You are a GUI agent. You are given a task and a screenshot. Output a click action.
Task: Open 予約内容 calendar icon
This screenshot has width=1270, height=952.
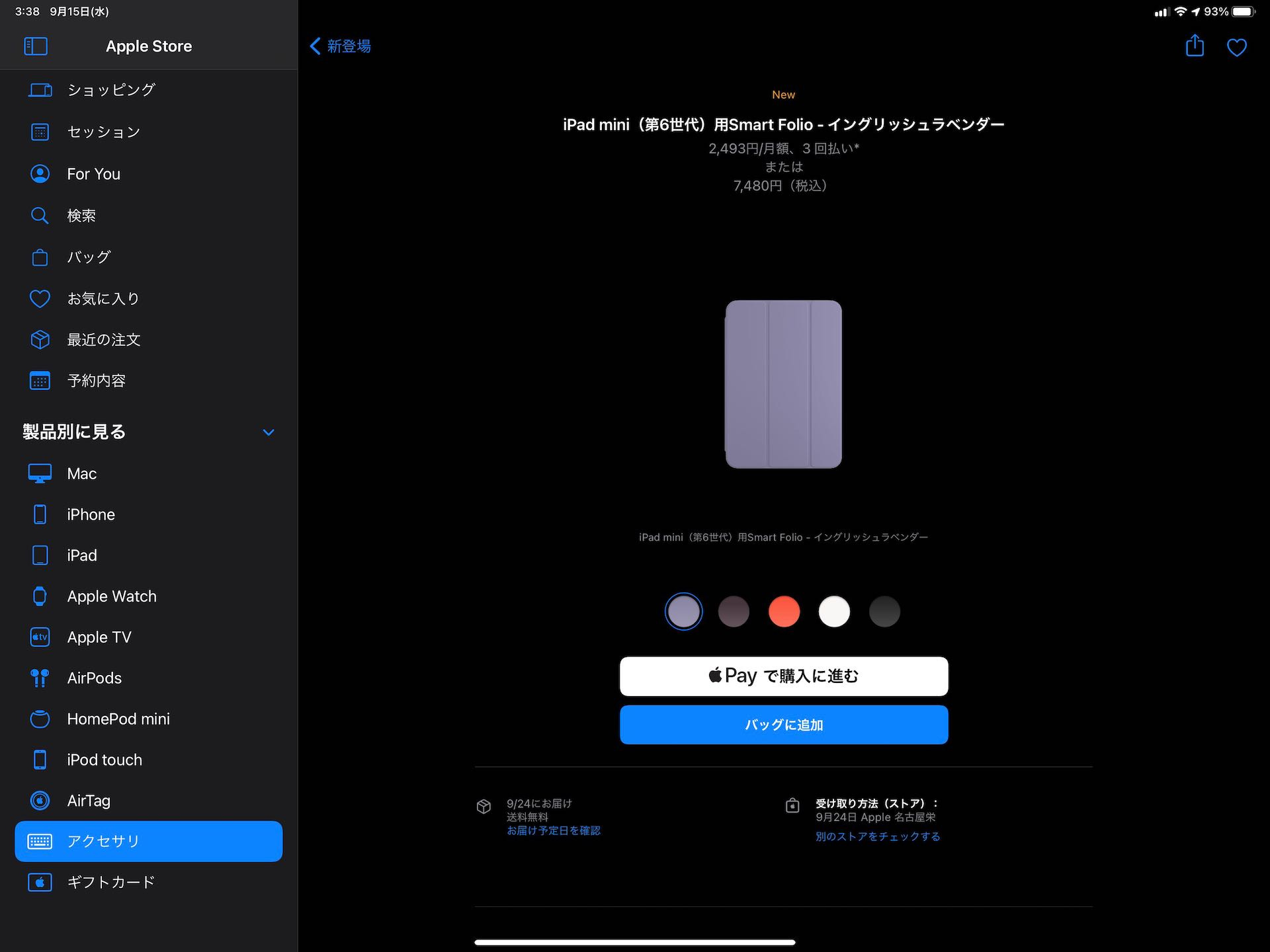click(40, 381)
